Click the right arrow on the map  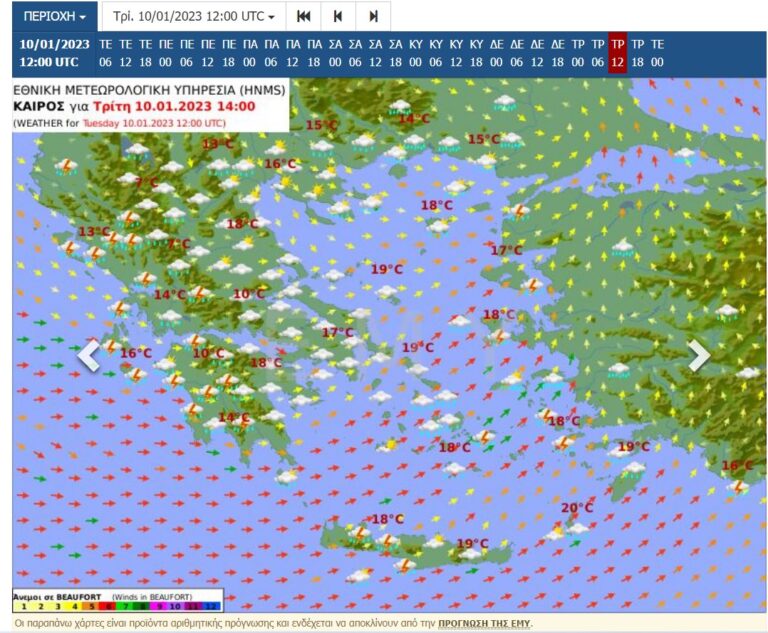click(x=699, y=355)
